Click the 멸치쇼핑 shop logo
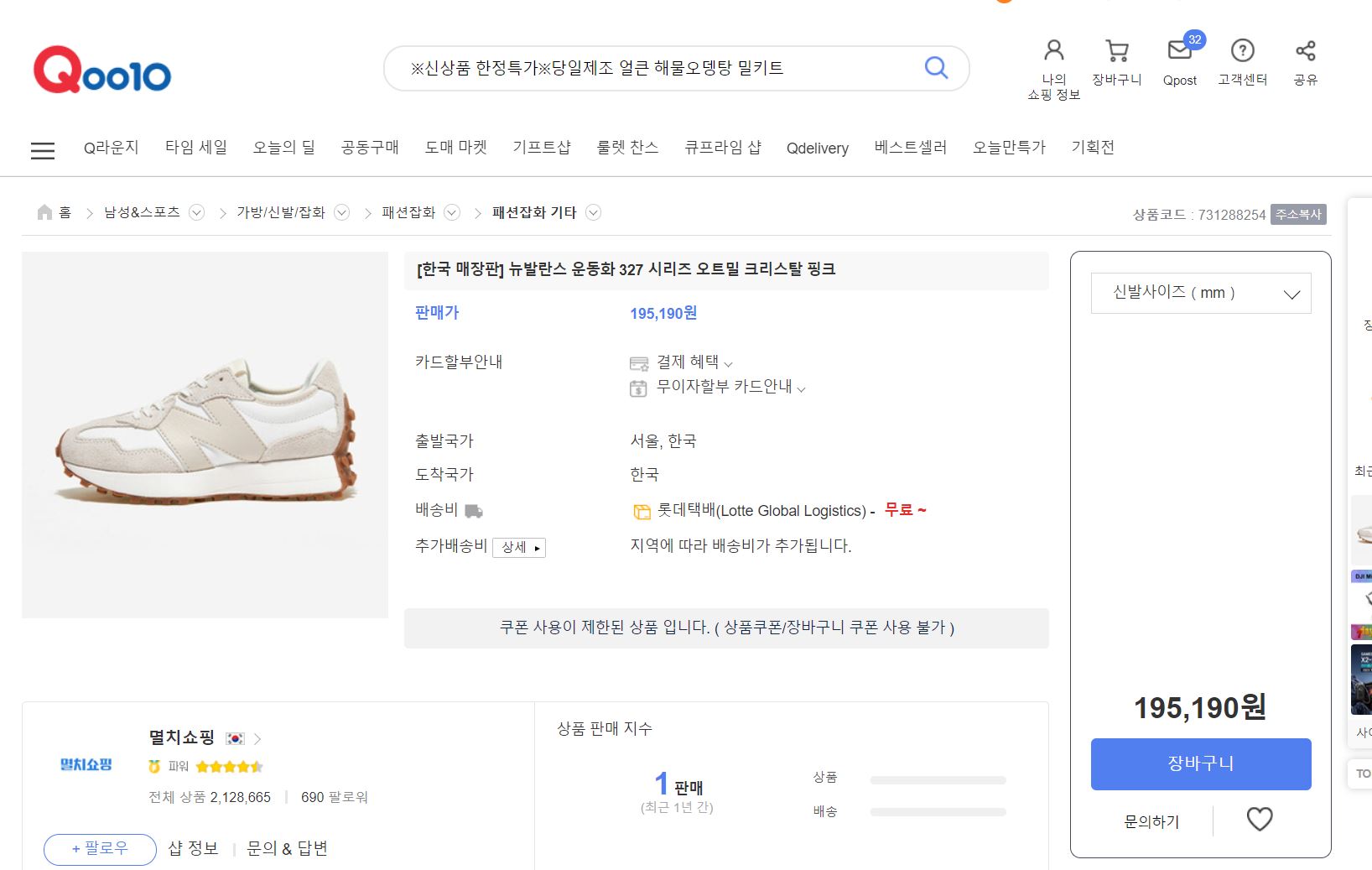1372x870 pixels. tap(86, 764)
